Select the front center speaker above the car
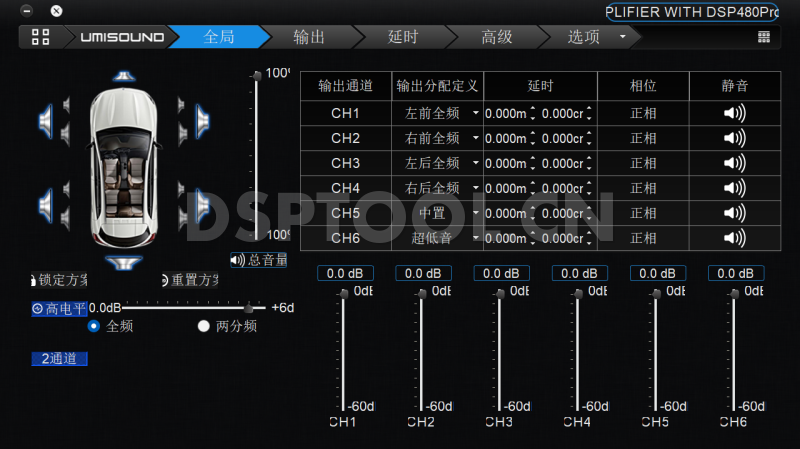 point(123,77)
